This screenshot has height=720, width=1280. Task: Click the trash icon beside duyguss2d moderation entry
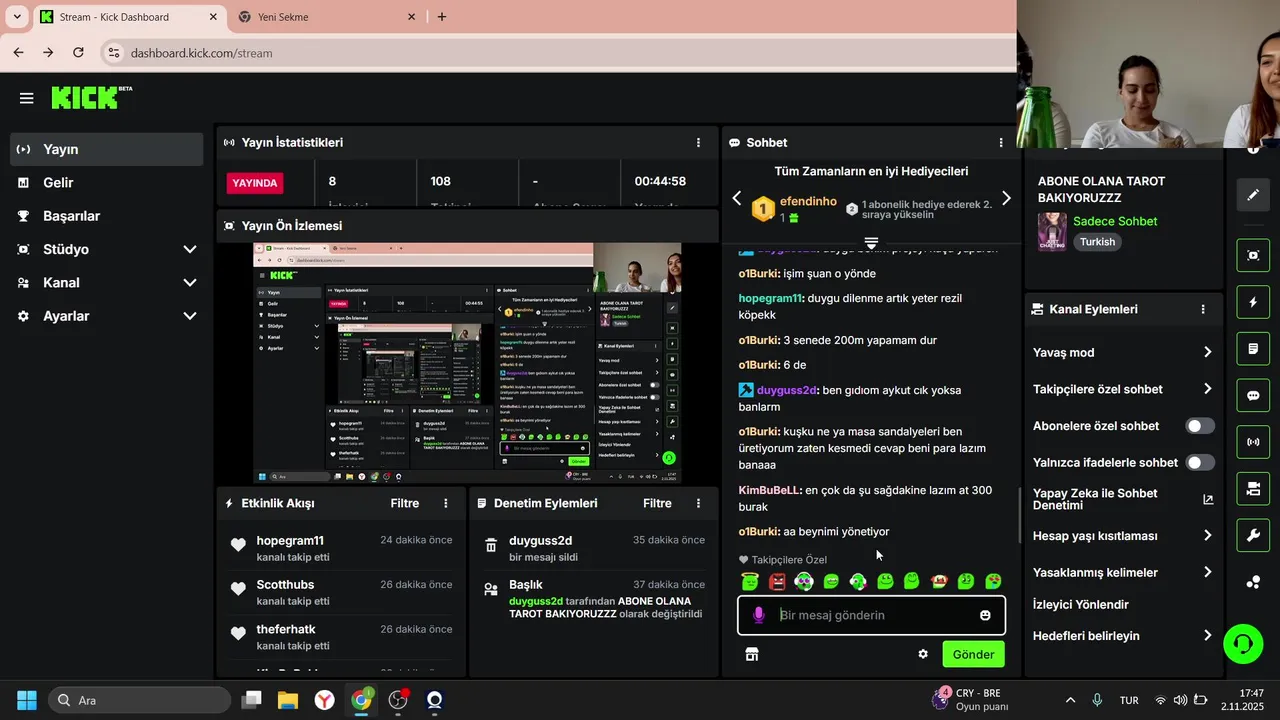(x=491, y=545)
